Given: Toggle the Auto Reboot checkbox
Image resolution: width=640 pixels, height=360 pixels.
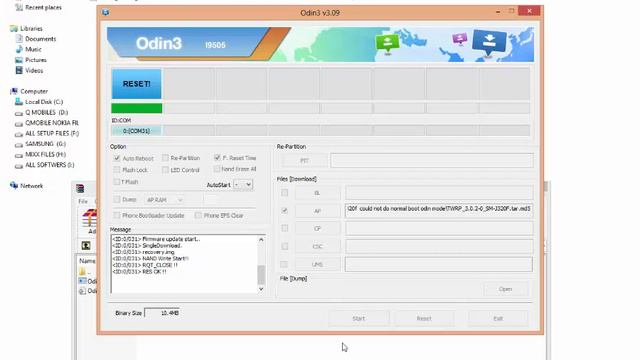Looking at the screenshot, I should pyautogui.click(x=117, y=158).
